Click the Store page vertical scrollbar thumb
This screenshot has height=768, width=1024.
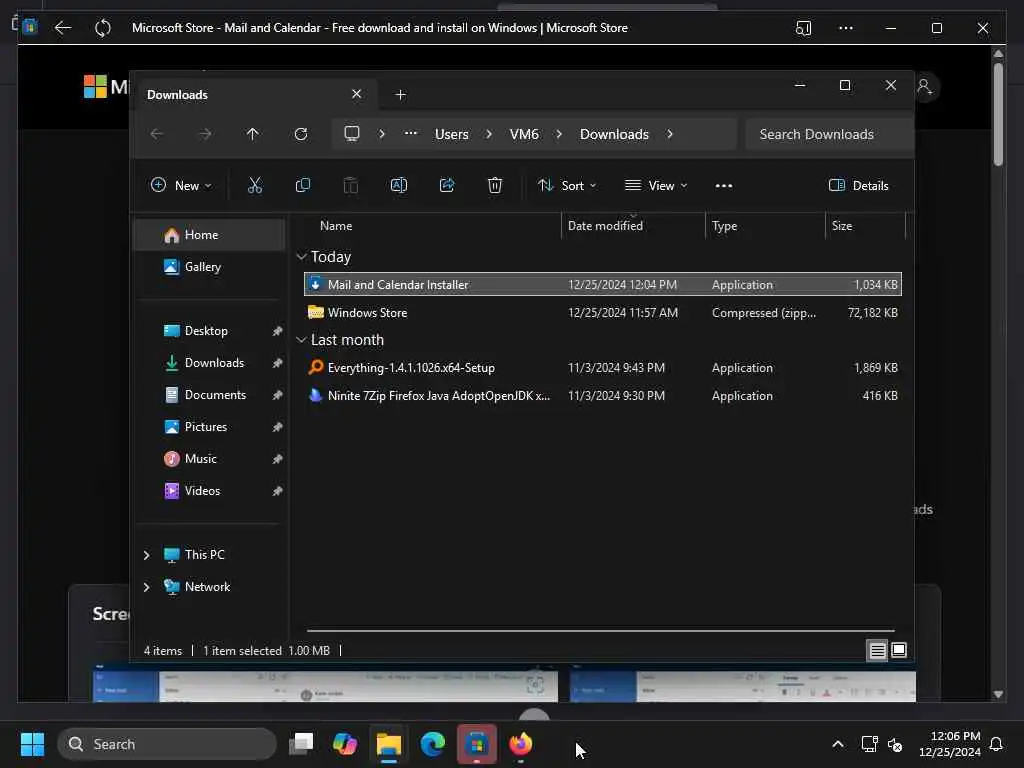[x=998, y=114]
